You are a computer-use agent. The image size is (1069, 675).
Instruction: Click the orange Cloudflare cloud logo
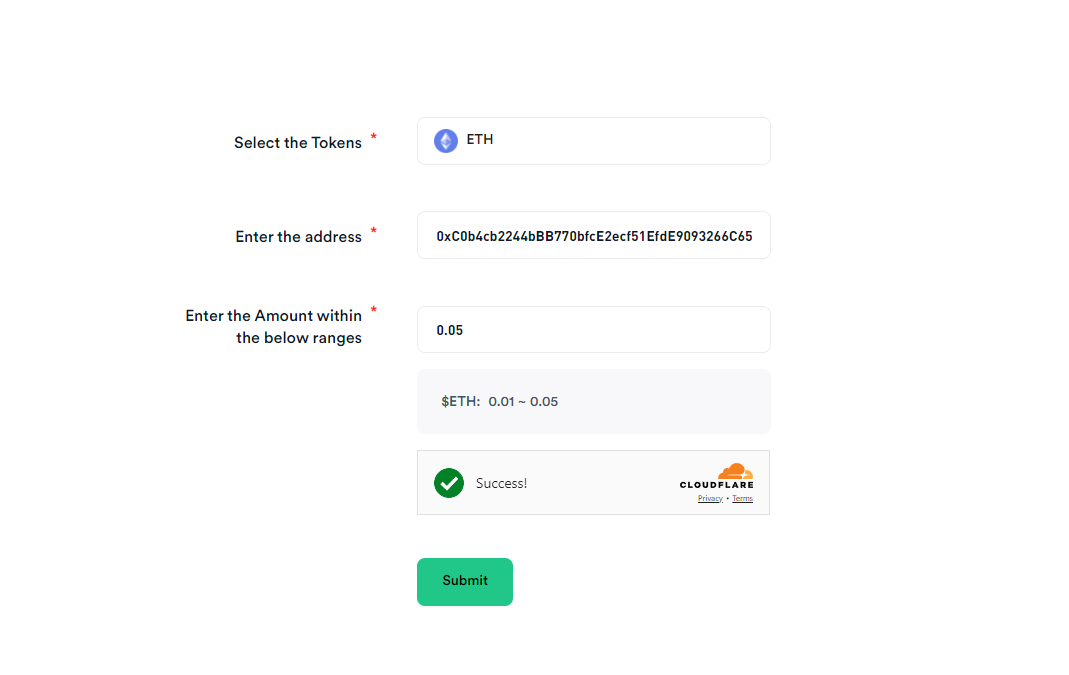click(735, 471)
